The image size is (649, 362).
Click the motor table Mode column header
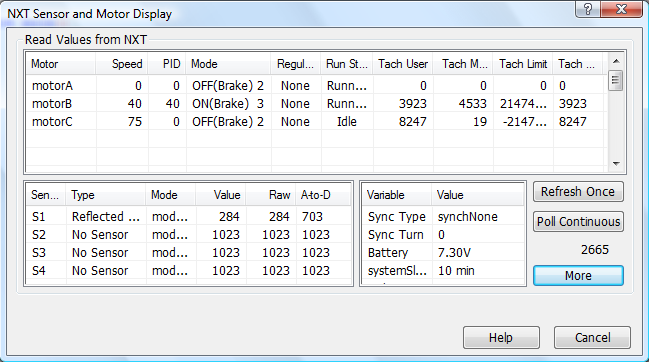(228, 64)
